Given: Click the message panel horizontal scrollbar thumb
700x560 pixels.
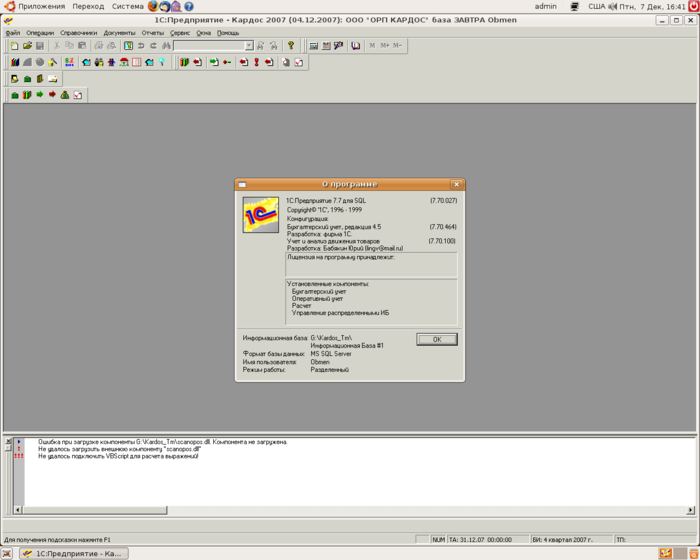Looking at the screenshot, I should [x=95, y=510].
